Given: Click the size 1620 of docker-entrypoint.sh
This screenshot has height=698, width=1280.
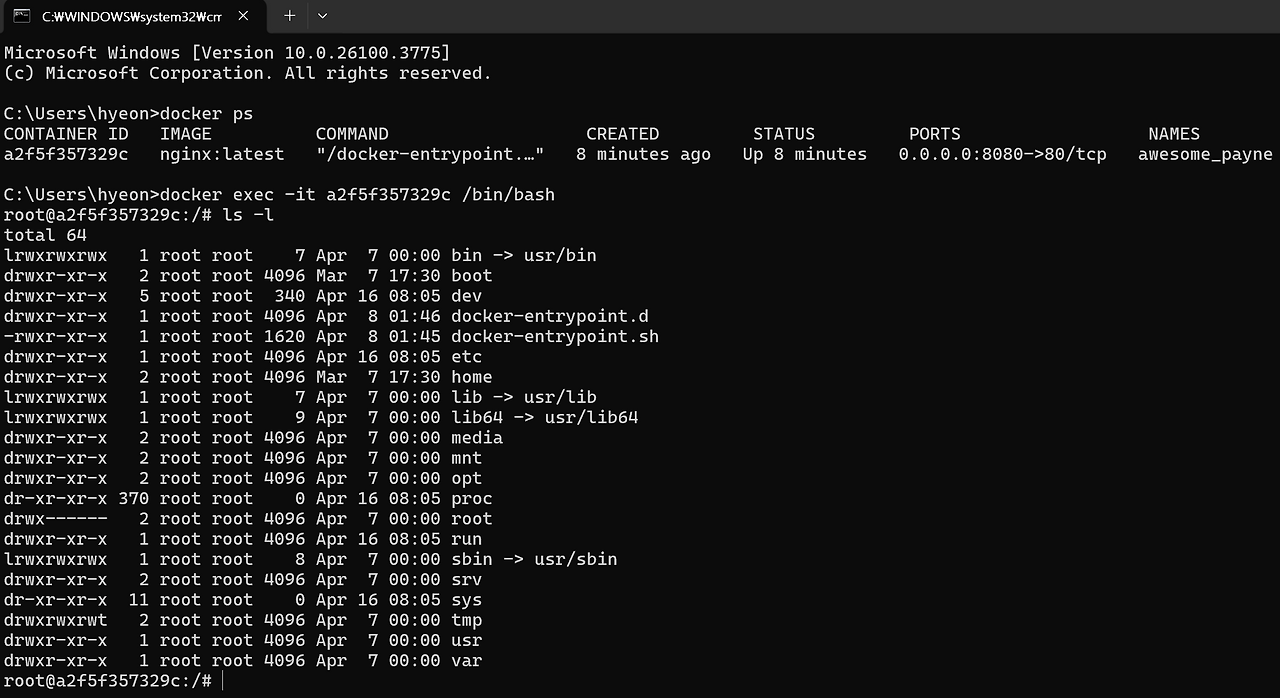Looking at the screenshot, I should click(285, 336).
